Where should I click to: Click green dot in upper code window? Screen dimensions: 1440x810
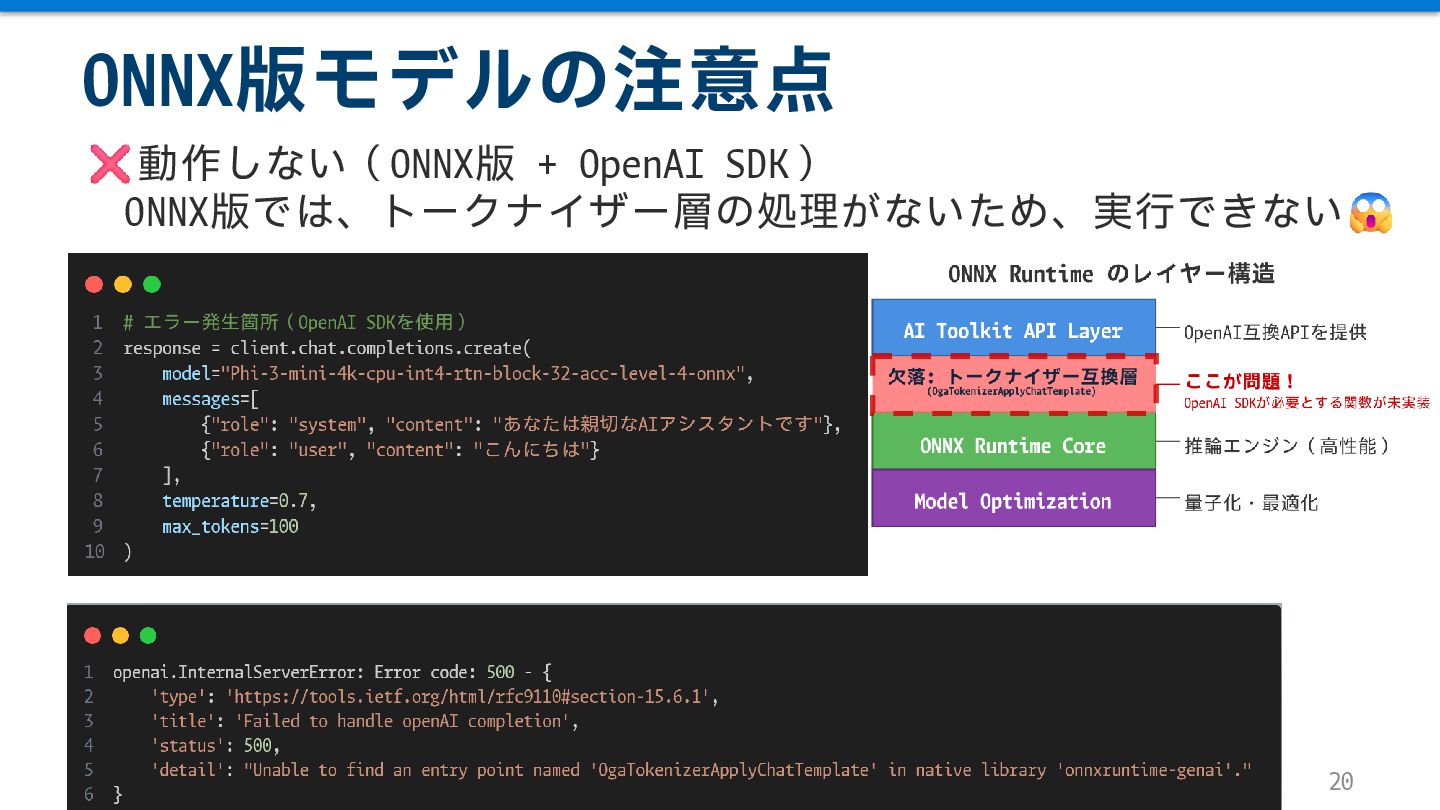pyautogui.click(x=152, y=284)
